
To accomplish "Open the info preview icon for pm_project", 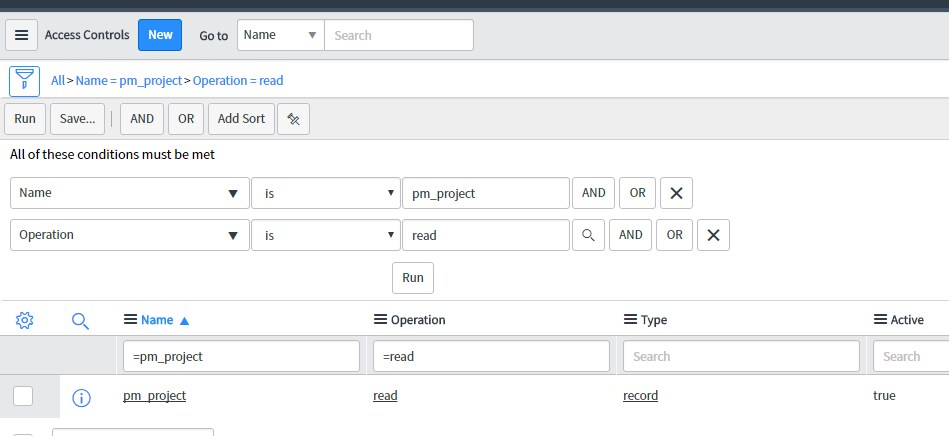I will coord(82,397).
